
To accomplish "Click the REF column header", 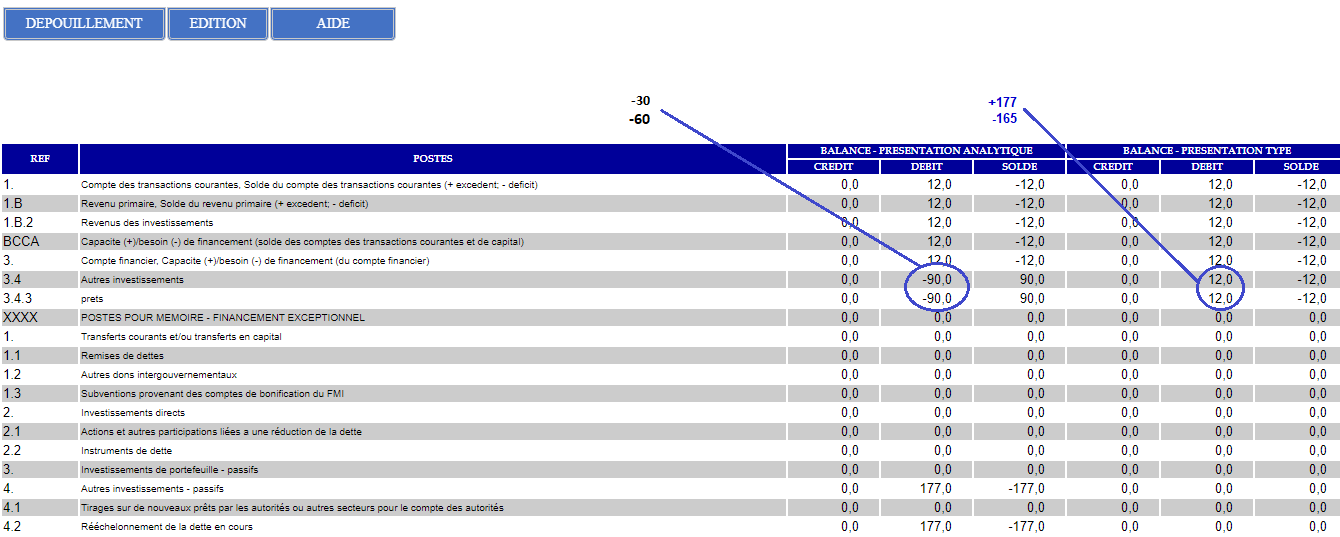I will coord(40,158).
